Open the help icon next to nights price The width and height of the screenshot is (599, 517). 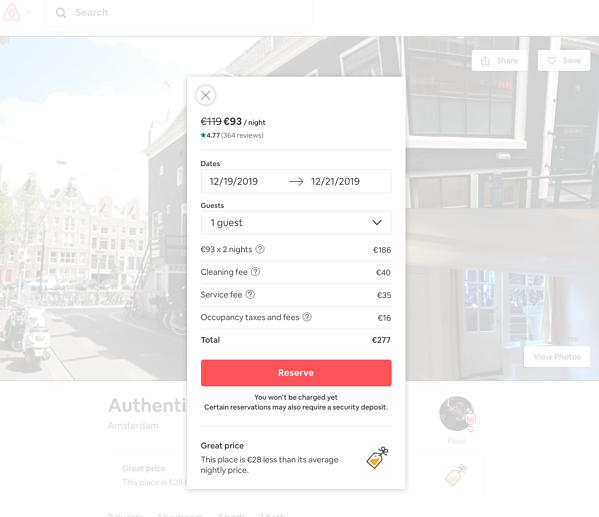coord(260,249)
